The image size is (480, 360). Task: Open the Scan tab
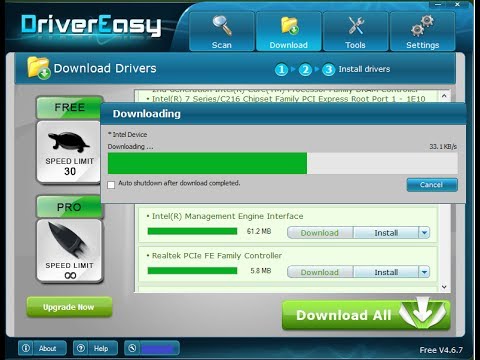pos(222,31)
